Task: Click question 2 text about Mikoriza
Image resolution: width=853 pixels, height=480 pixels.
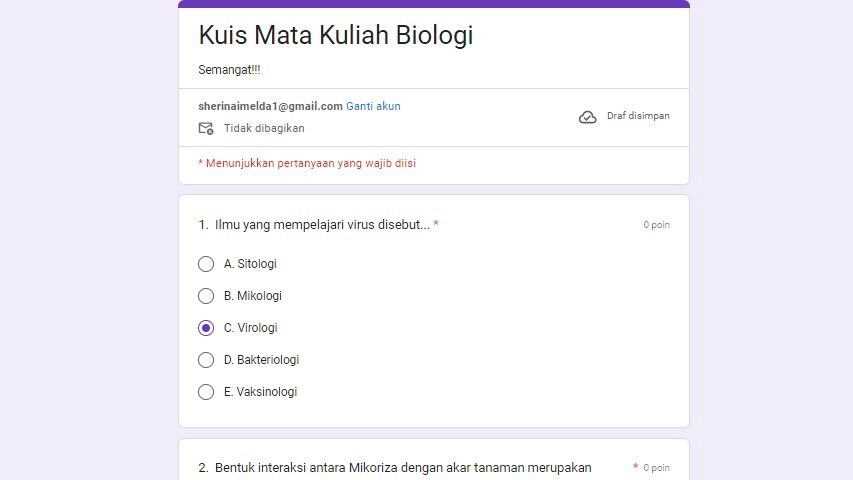Action: 403,467
